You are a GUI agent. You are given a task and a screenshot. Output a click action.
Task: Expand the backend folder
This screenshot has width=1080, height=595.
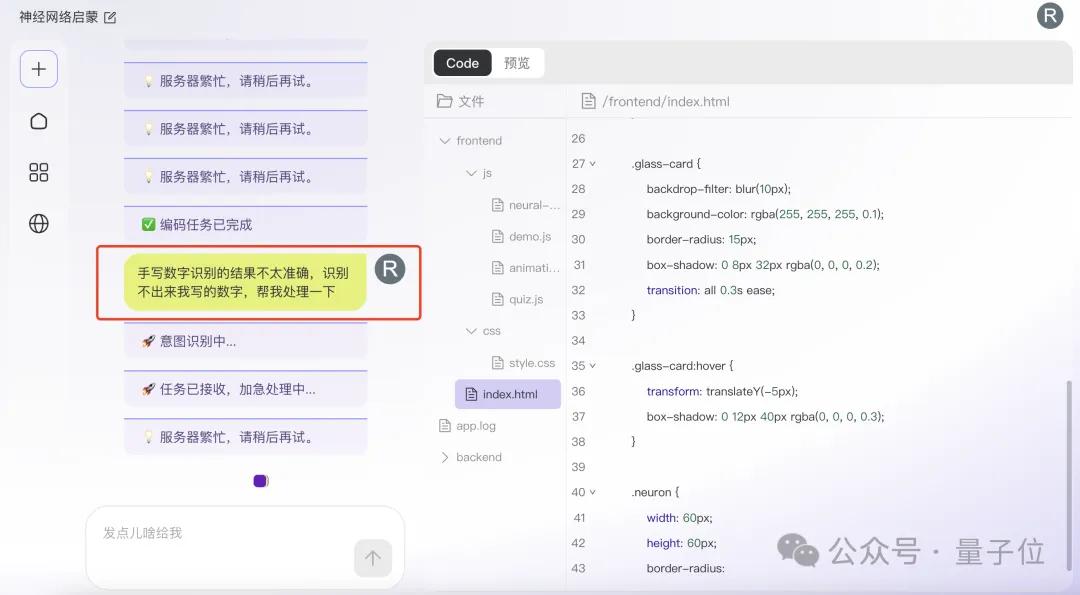click(x=447, y=457)
